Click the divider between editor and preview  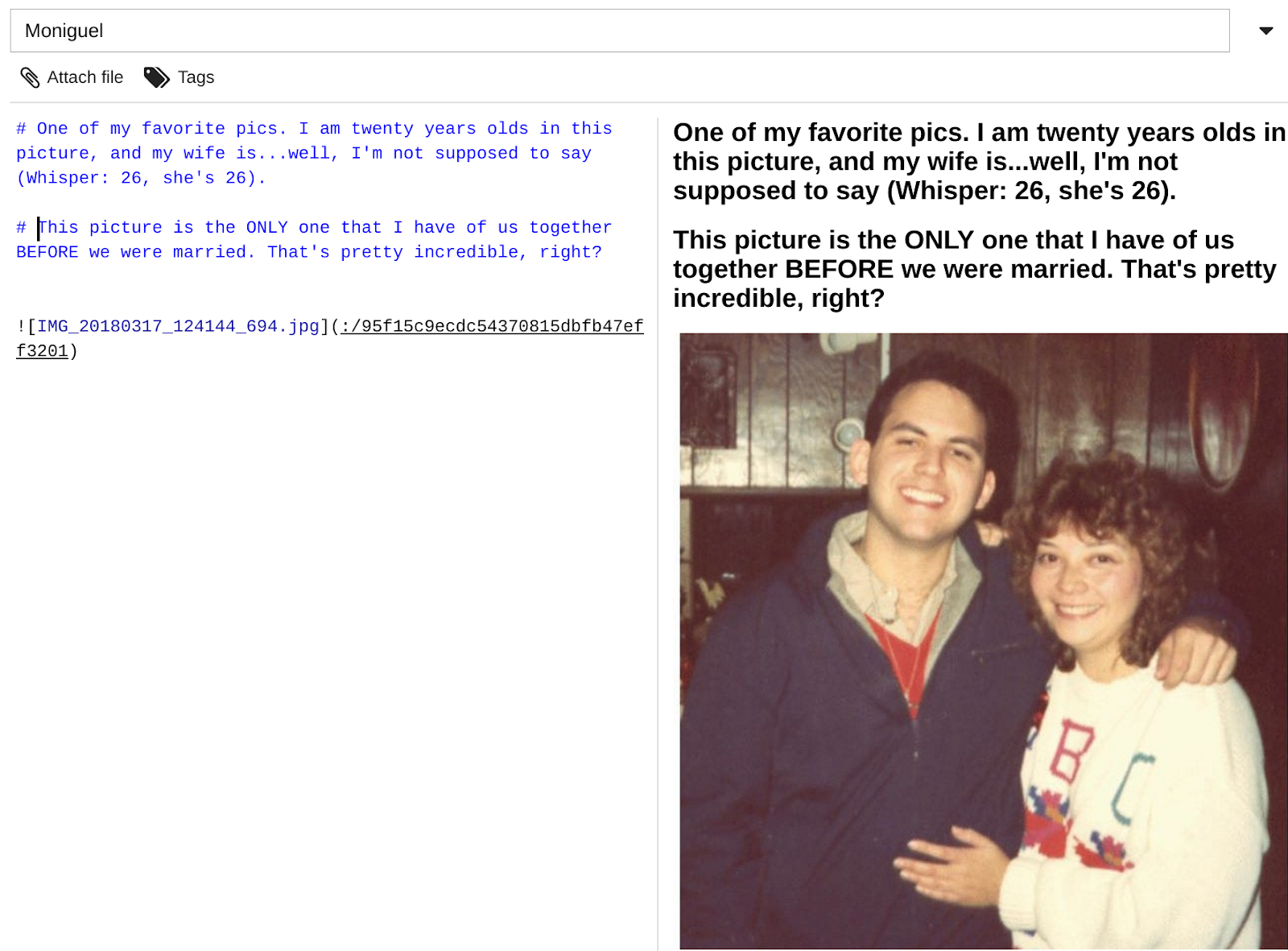tap(658, 531)
